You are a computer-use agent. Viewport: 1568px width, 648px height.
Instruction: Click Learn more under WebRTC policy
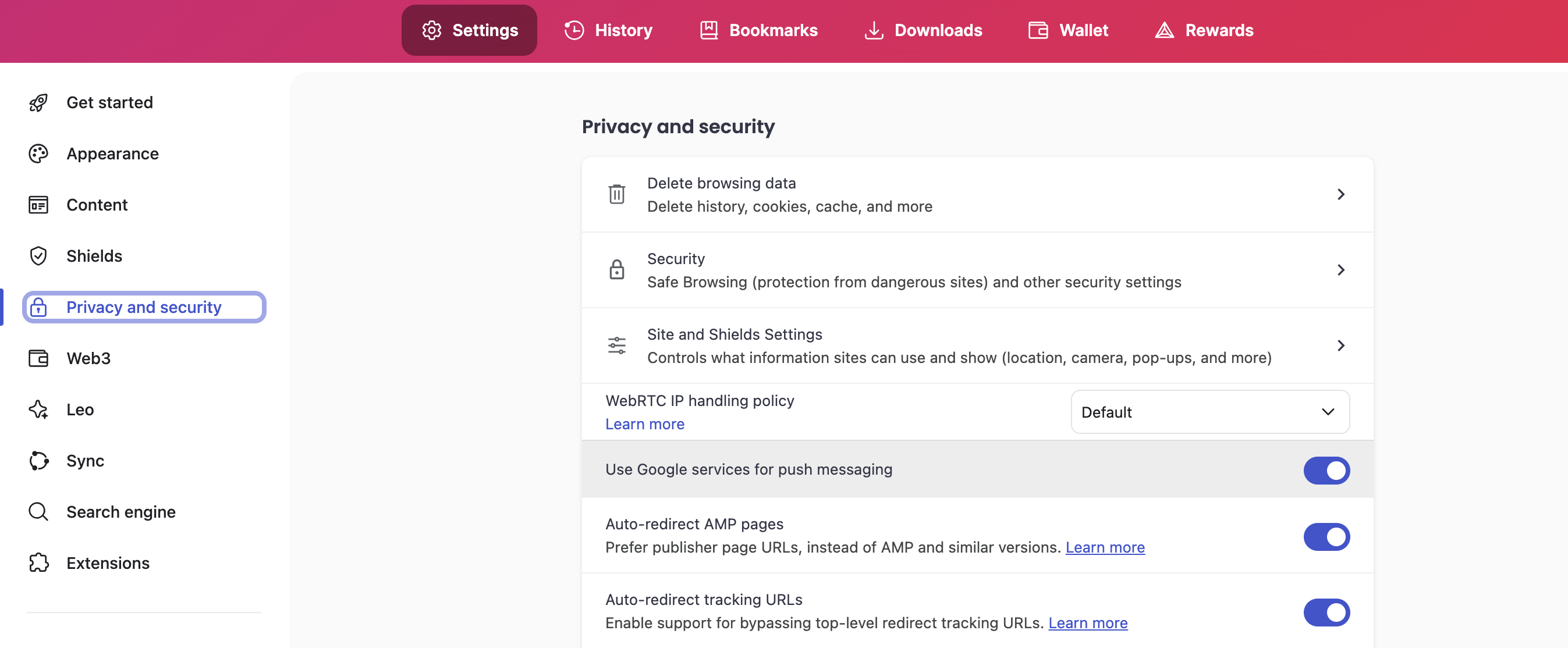tap(644, 424)
